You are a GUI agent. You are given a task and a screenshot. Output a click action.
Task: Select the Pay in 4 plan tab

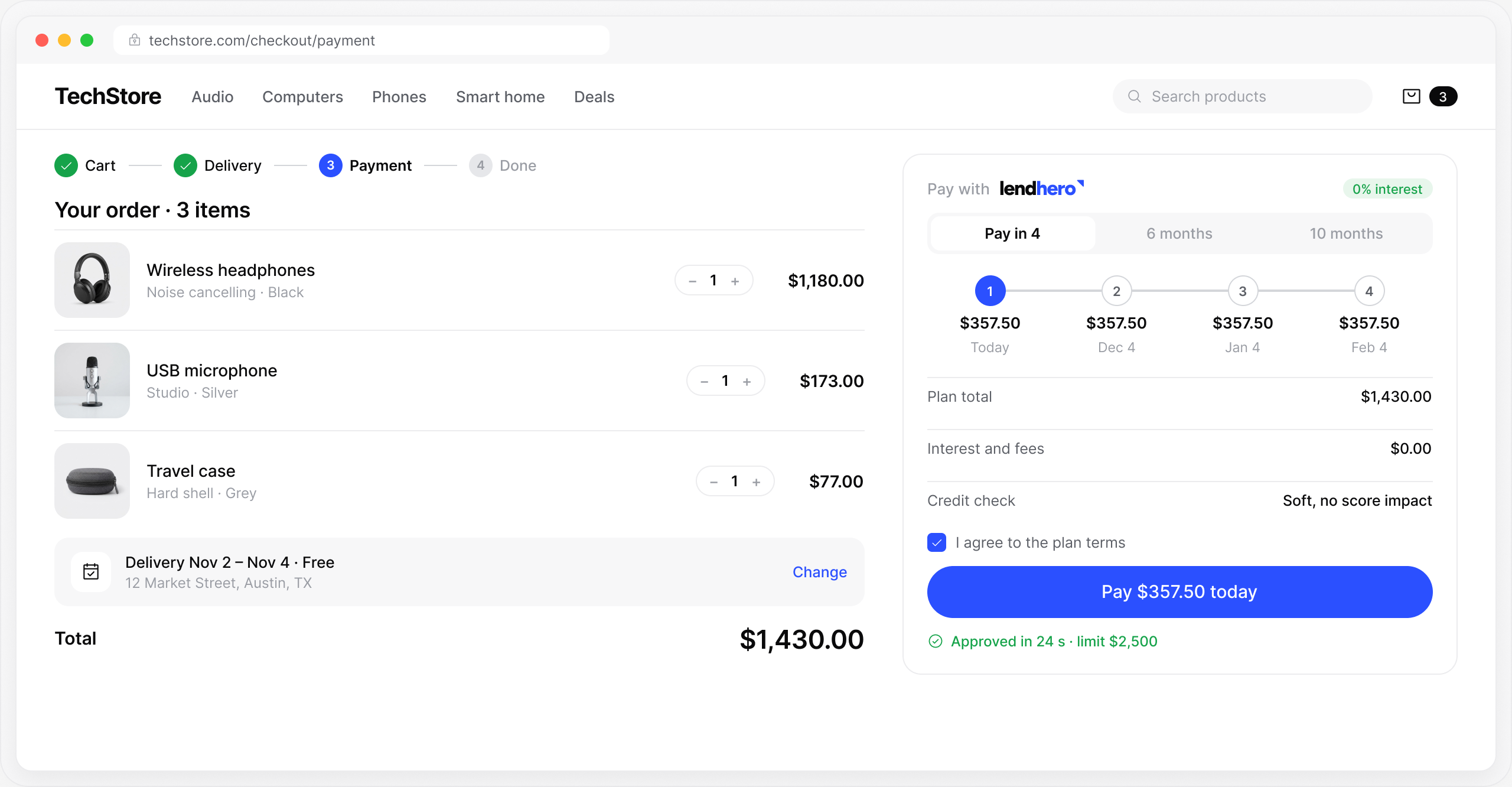point(1012,233)
